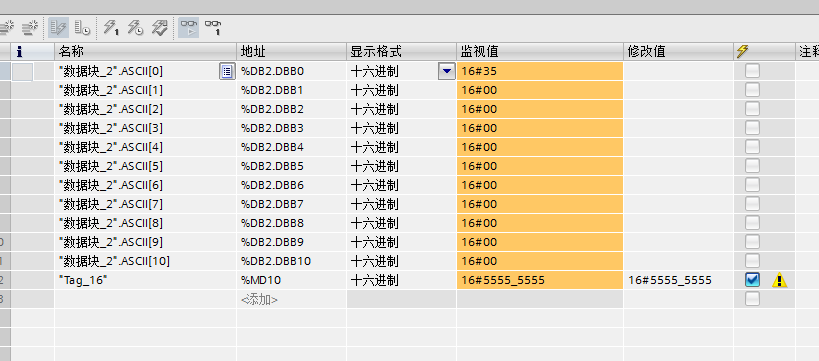Click the 显示格式 column header
Viewport: 819px width, 361px height.
[x=401, y=51]
